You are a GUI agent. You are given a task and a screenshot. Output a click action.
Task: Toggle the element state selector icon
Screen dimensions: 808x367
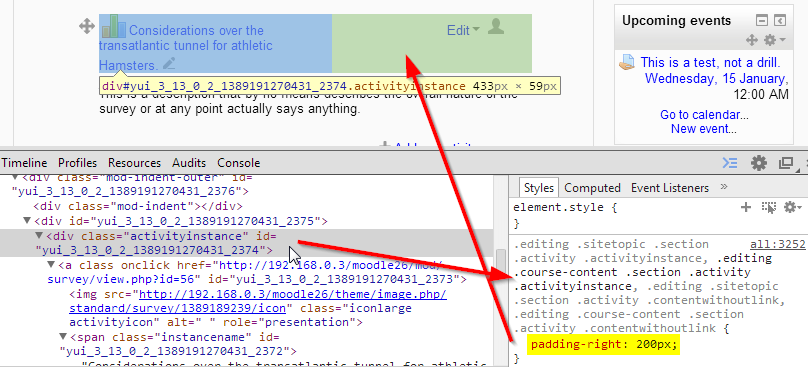tap(769, 207)
